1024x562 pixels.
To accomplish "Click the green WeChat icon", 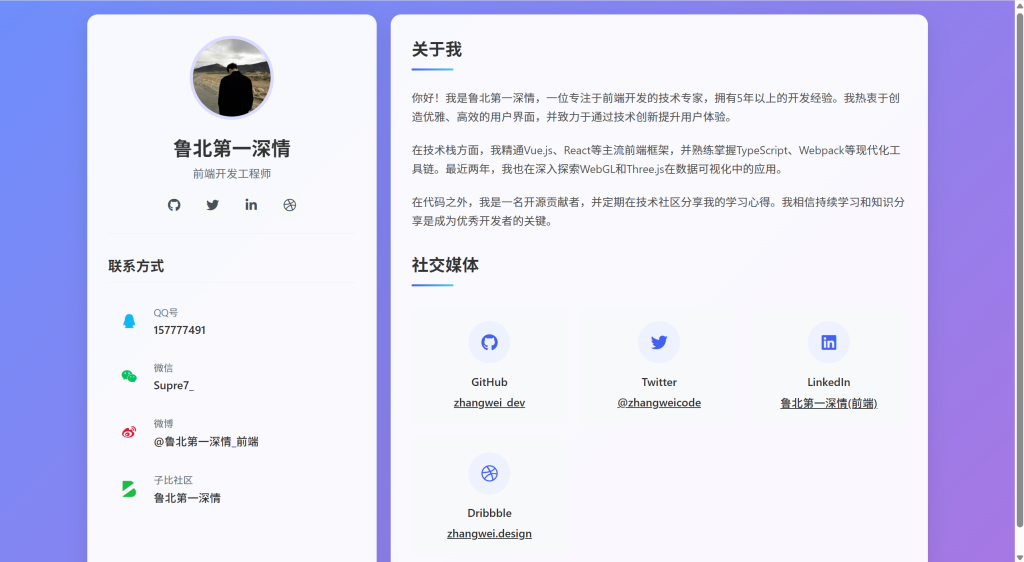I will (x=129, y=376).
